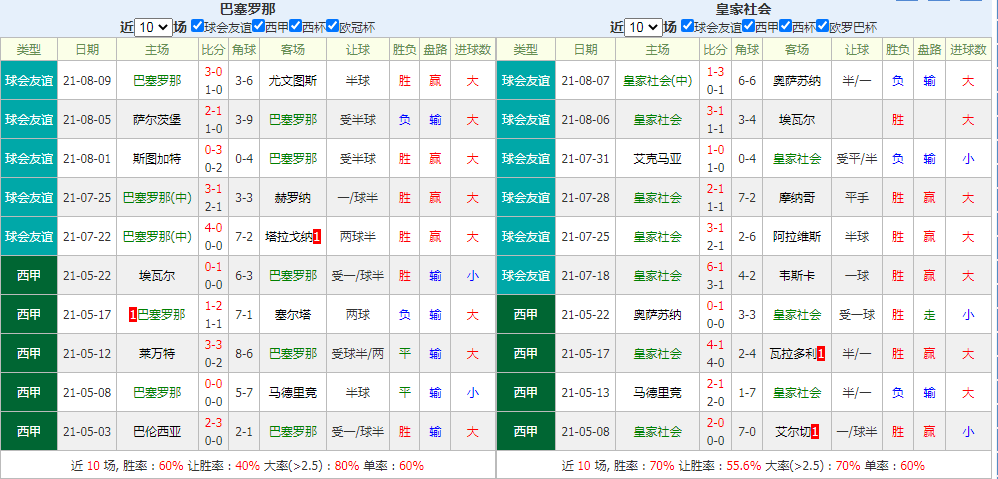Viewport: 998px width, 479px height.
Task: Click the 21-07-22 date cell
Action: tap(87, 237)
